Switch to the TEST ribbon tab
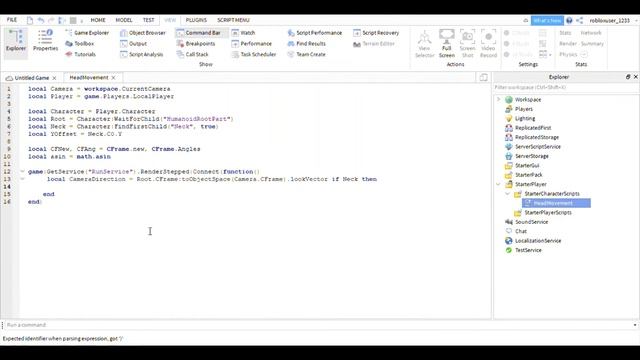Image resolution: width=640 pixels, height=360 pixels. click(149, 20)
